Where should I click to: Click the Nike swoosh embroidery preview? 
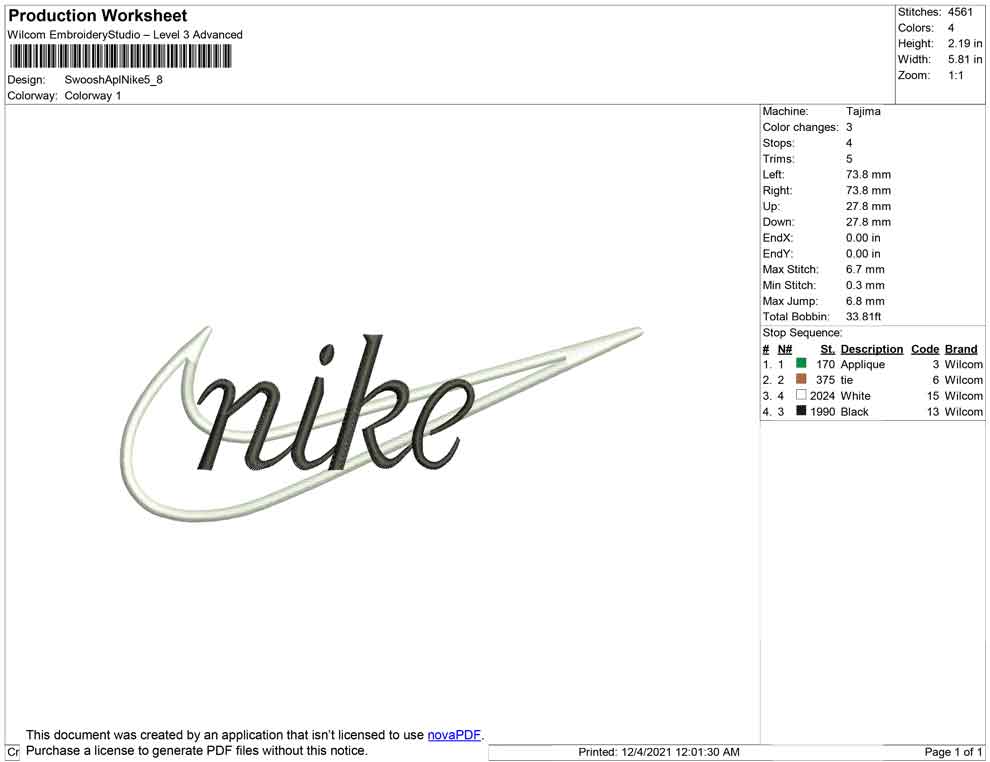pos(381,423)
